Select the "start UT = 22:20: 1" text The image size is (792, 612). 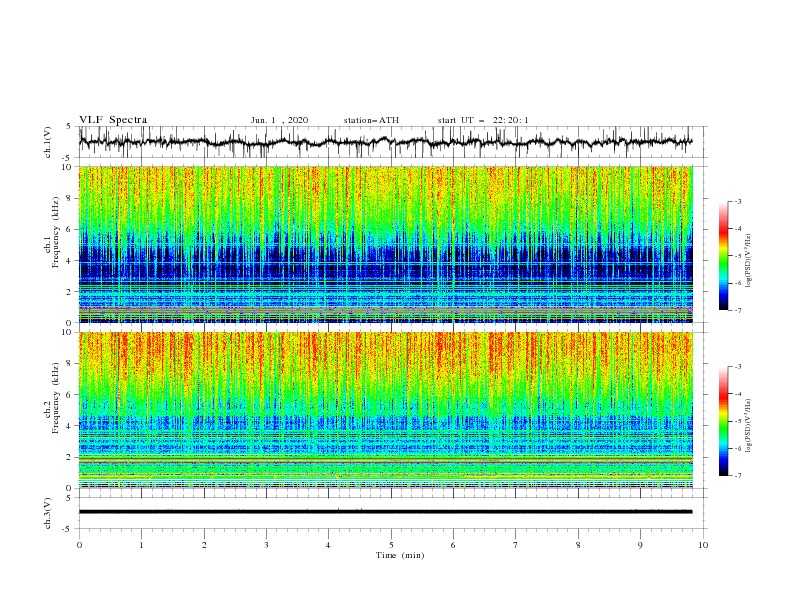click(483, 120)
